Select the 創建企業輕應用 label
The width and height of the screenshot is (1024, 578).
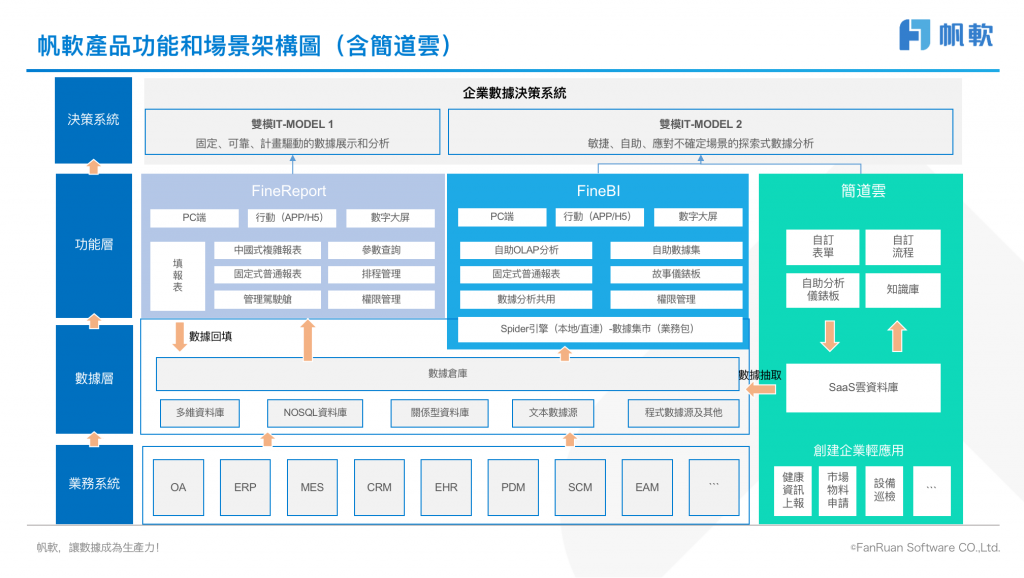coord(859,451)
